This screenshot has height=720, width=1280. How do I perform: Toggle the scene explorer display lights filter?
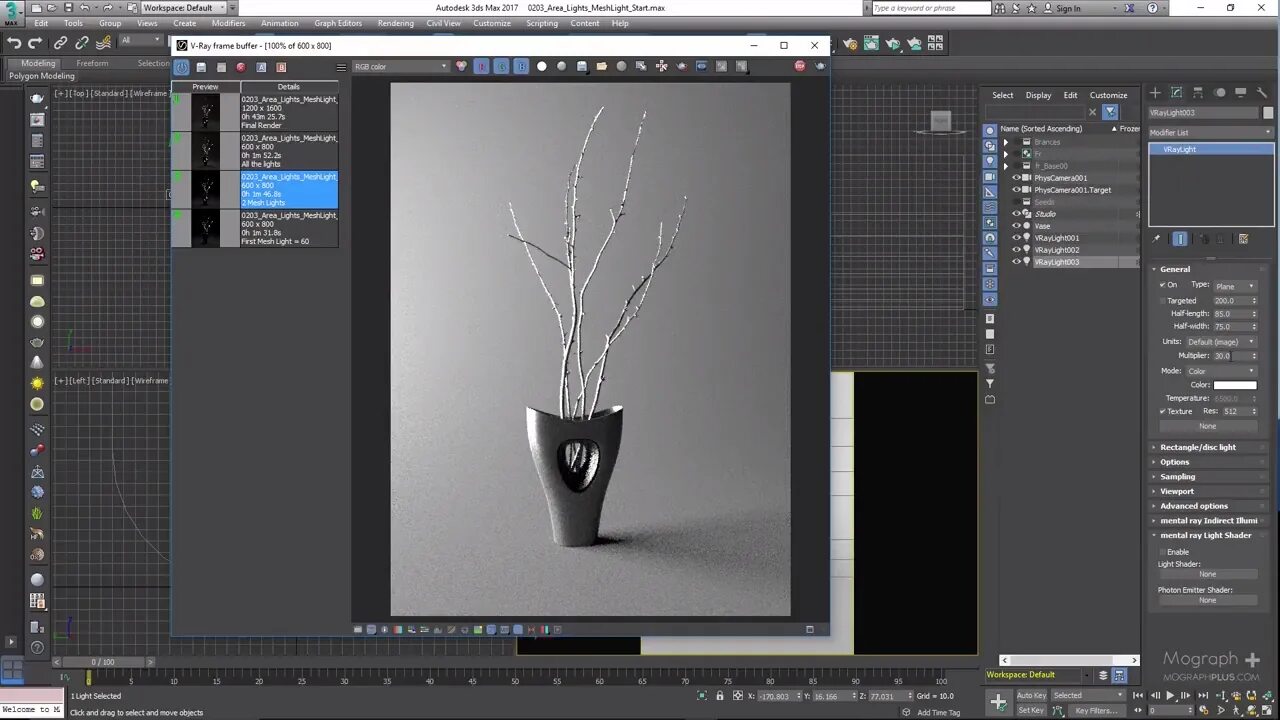pyautogui.click(x=990, y=162)
